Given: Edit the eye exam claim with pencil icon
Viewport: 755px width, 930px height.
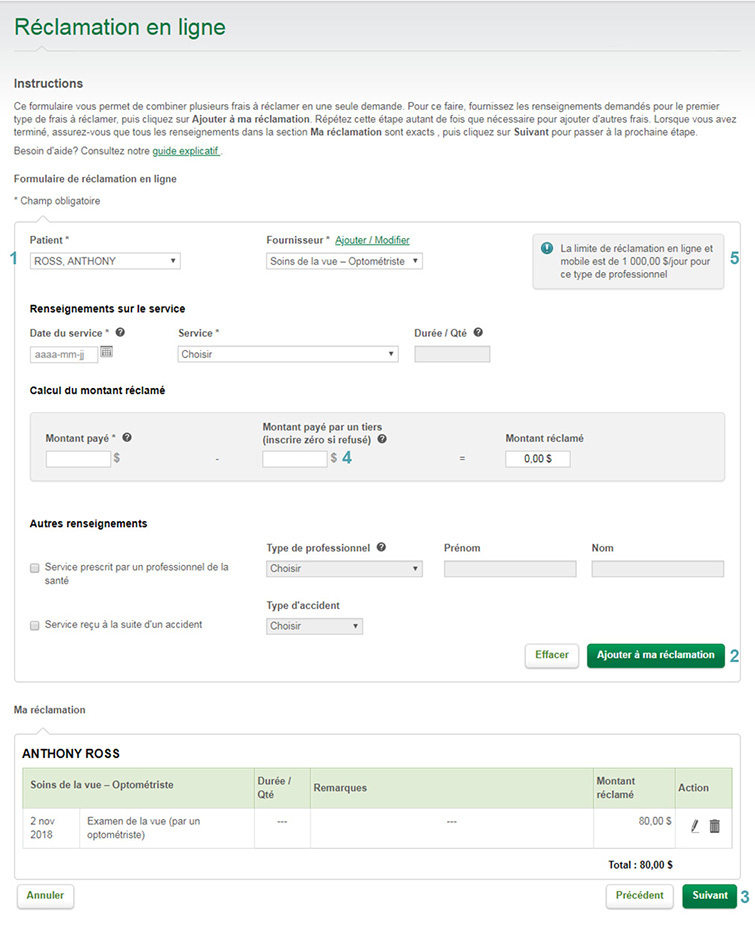Looking at the screenshot, I should click(x=695, y=826).
